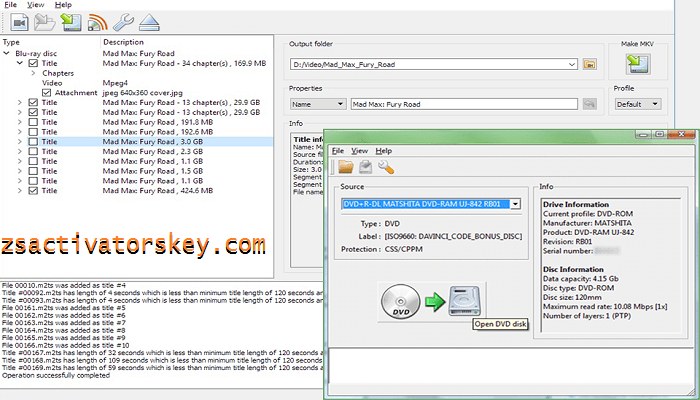Click the DAVINCI_CODE_BONUS_DISC label text

click(x=453, y=237)
